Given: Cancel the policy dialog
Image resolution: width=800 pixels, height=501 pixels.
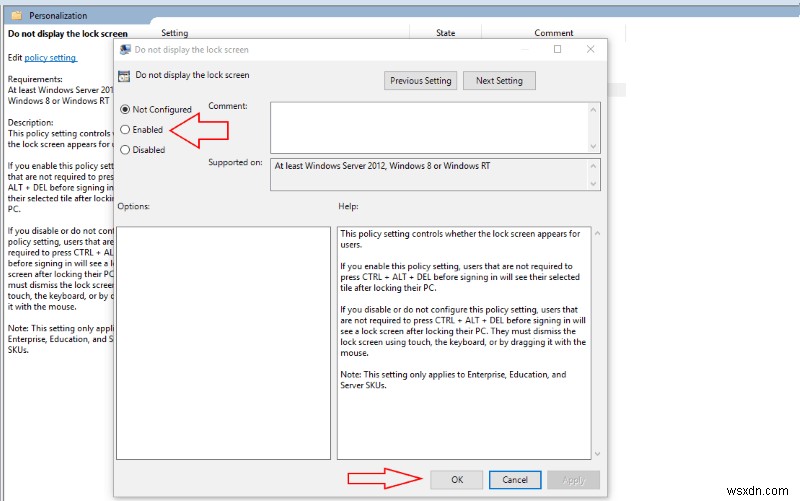Looking at the screenshot, I should [515, 480].
